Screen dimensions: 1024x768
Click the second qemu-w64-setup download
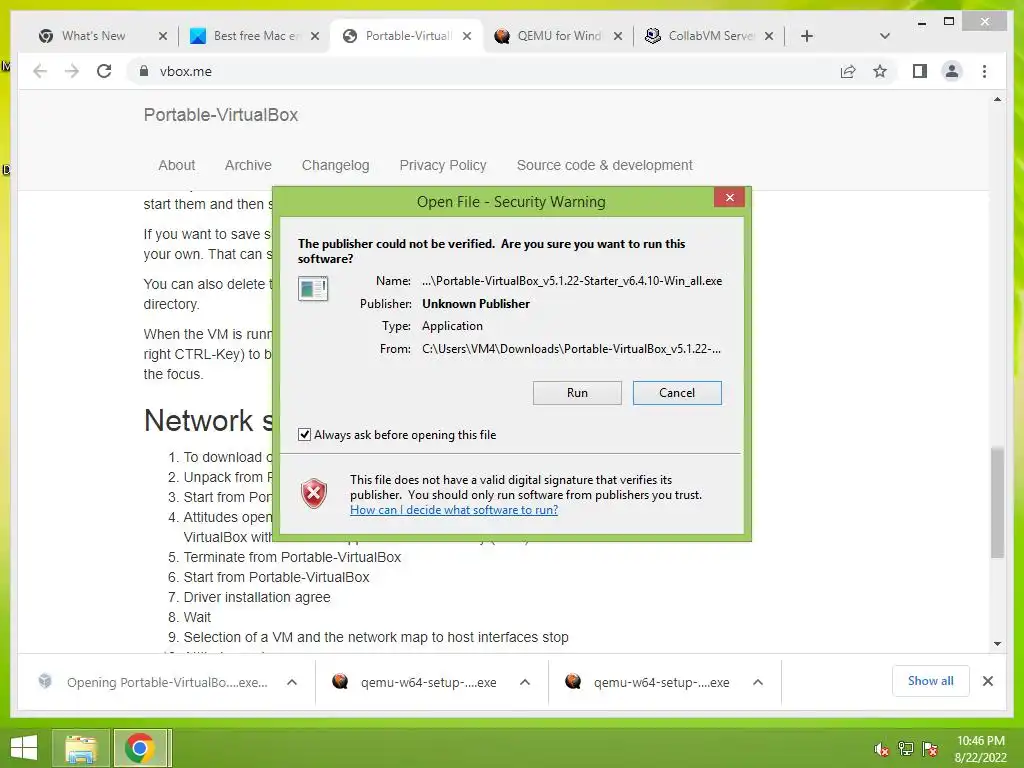click(x=650, y=682)
